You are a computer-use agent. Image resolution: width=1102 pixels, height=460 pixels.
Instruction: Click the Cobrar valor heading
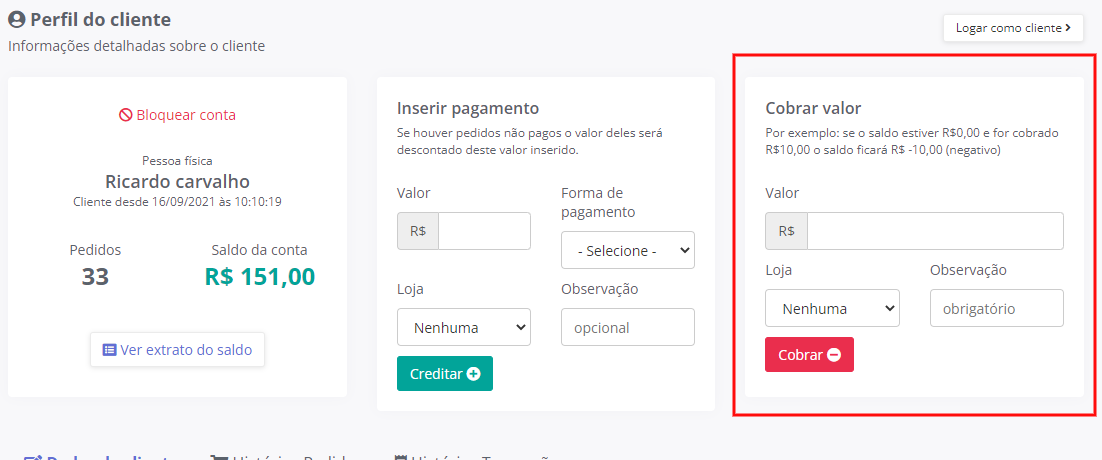click(813, 108)
